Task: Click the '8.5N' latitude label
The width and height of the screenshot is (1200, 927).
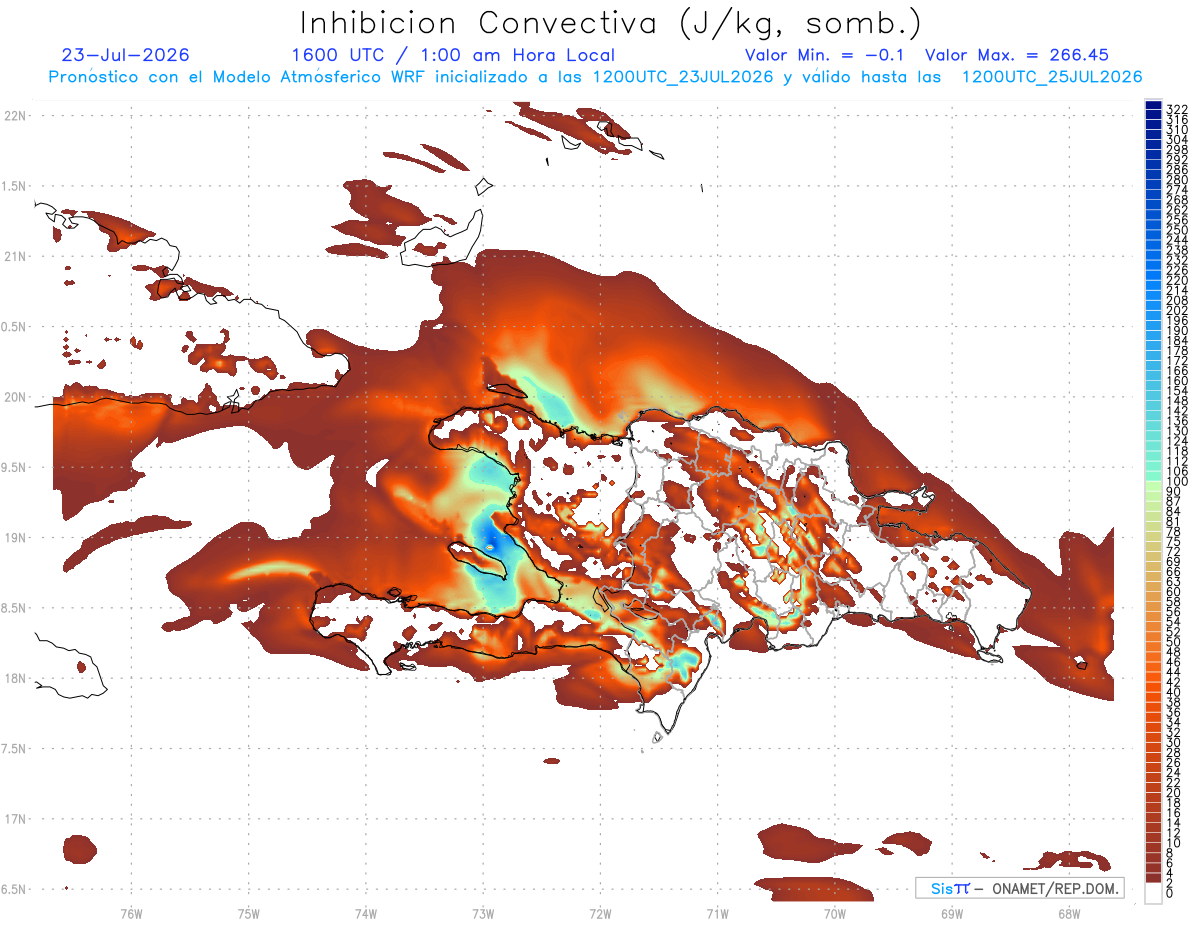Action: (x=15, y=608)
